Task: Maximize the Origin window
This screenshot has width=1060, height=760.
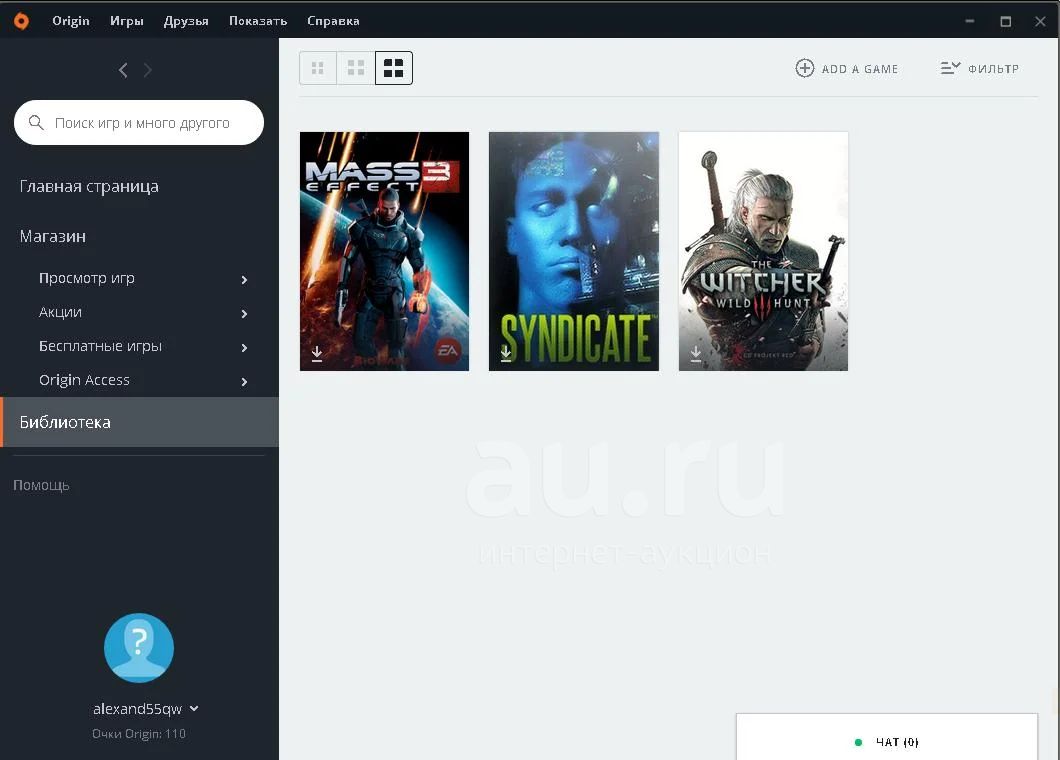Action: click(x=1006, y=21)
